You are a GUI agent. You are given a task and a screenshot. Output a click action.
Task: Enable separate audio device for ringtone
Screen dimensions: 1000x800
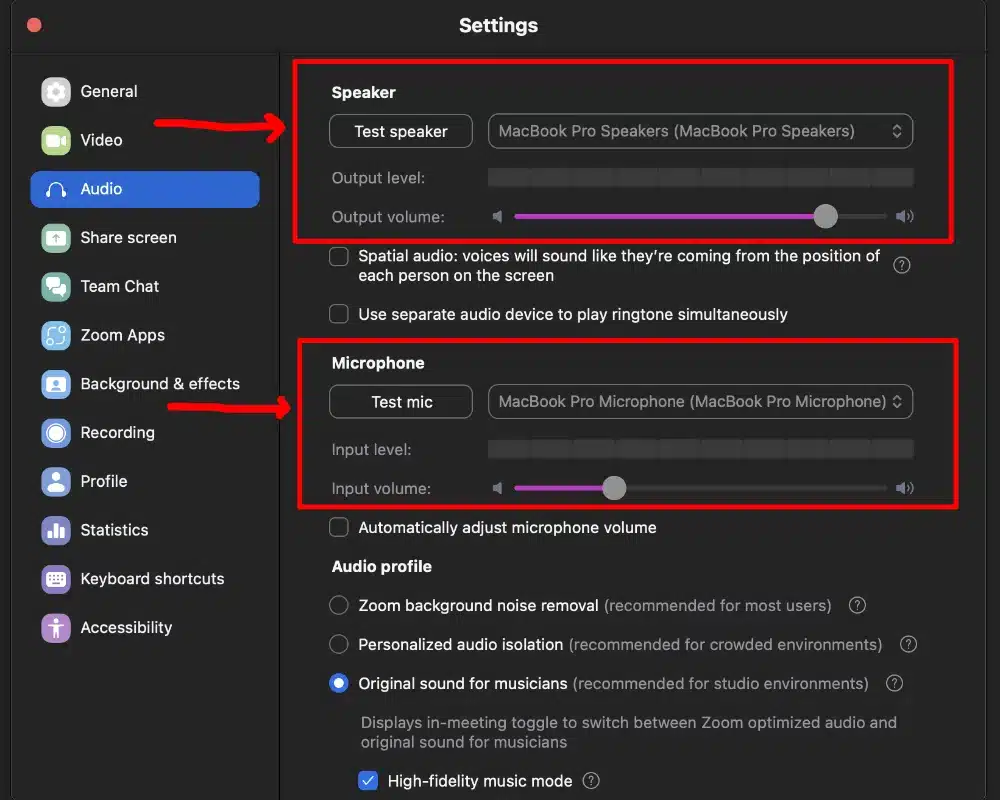click(339, 314)
